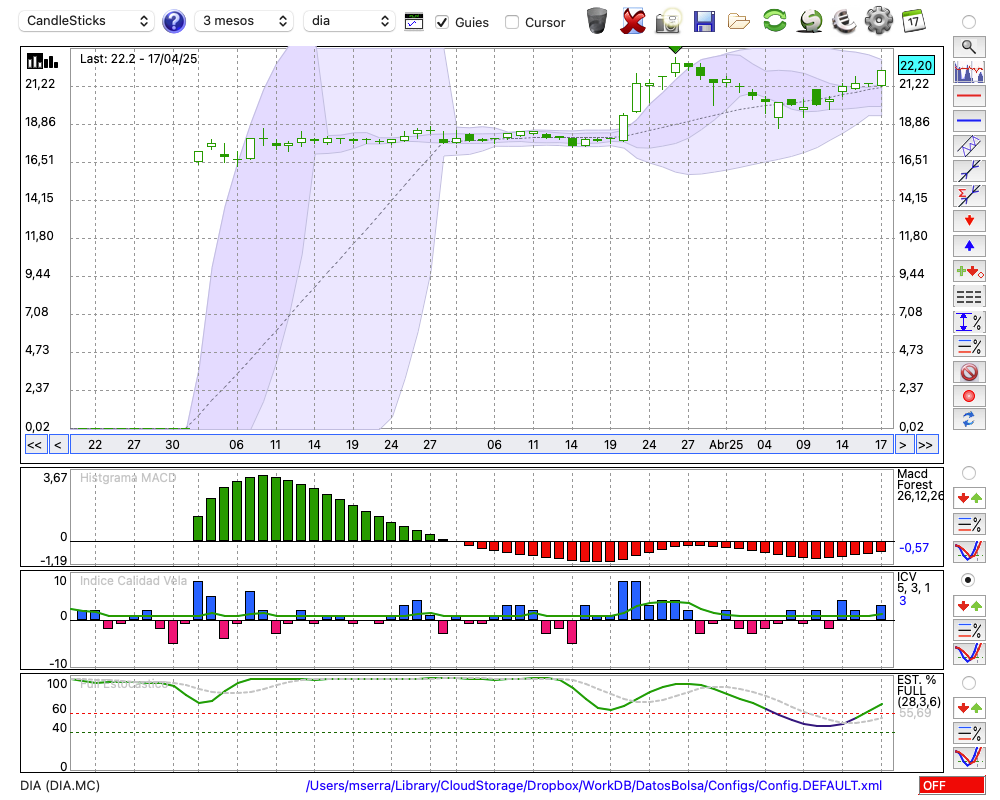This screenshot has width=1000, height=800.
Task: Select the sigma regression line tool
Action: click(969, 195)
